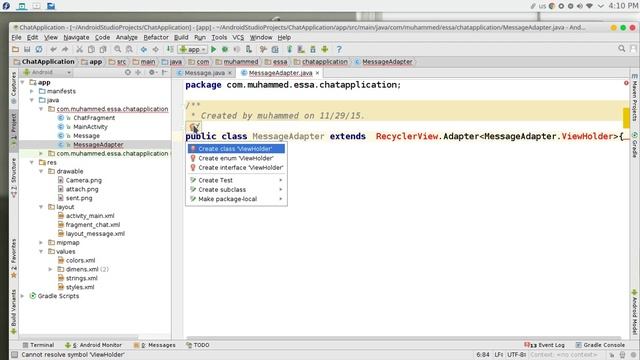The width and height of the screenshot is (640, 360).
Task: Open the Messages tool window
Action: tap(155, 345)
